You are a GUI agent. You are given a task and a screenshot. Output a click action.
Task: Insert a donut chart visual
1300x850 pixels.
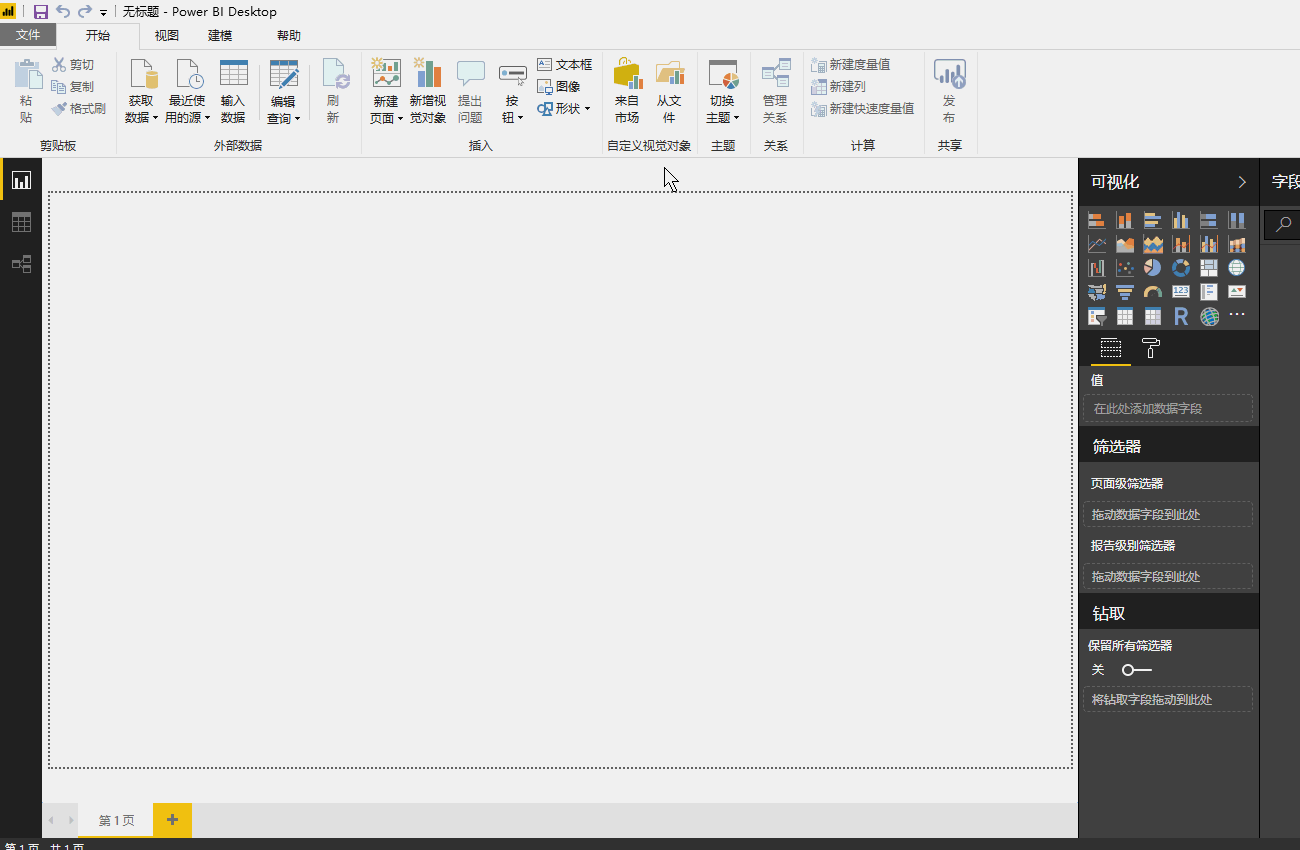click(x=1181, y=268)
